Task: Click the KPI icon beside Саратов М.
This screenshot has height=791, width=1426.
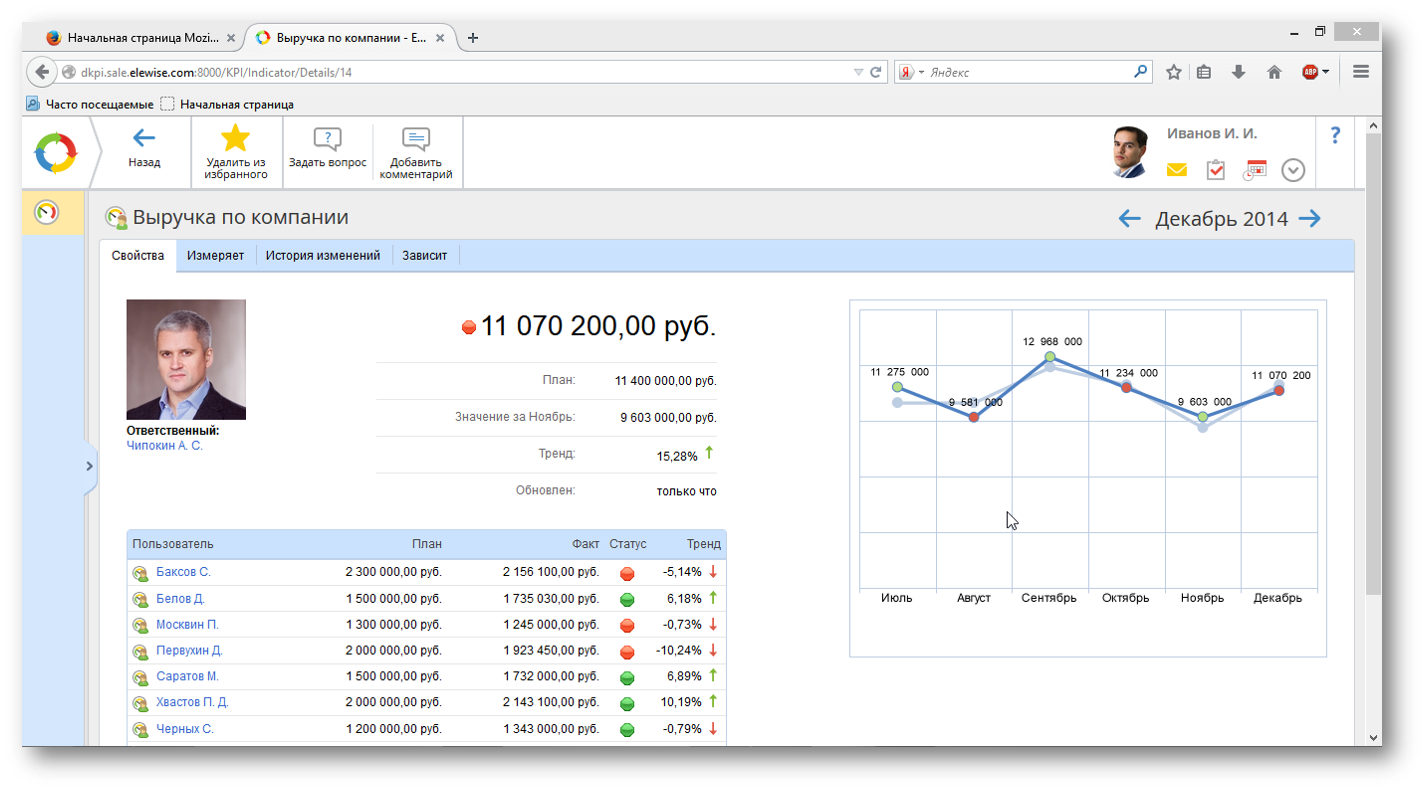Action: (141, 677)
